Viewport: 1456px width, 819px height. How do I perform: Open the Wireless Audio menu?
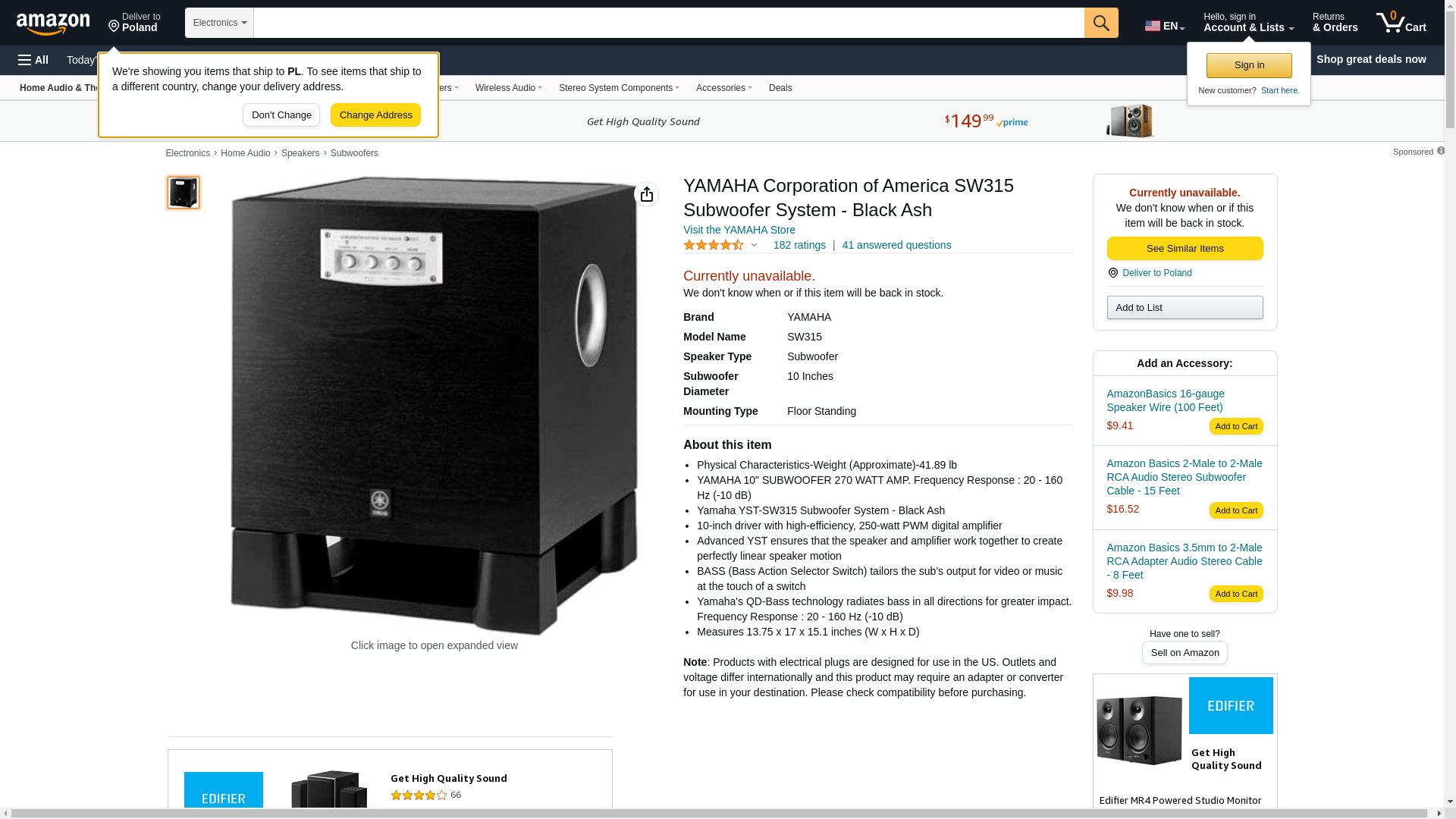[x=509, y=88]
